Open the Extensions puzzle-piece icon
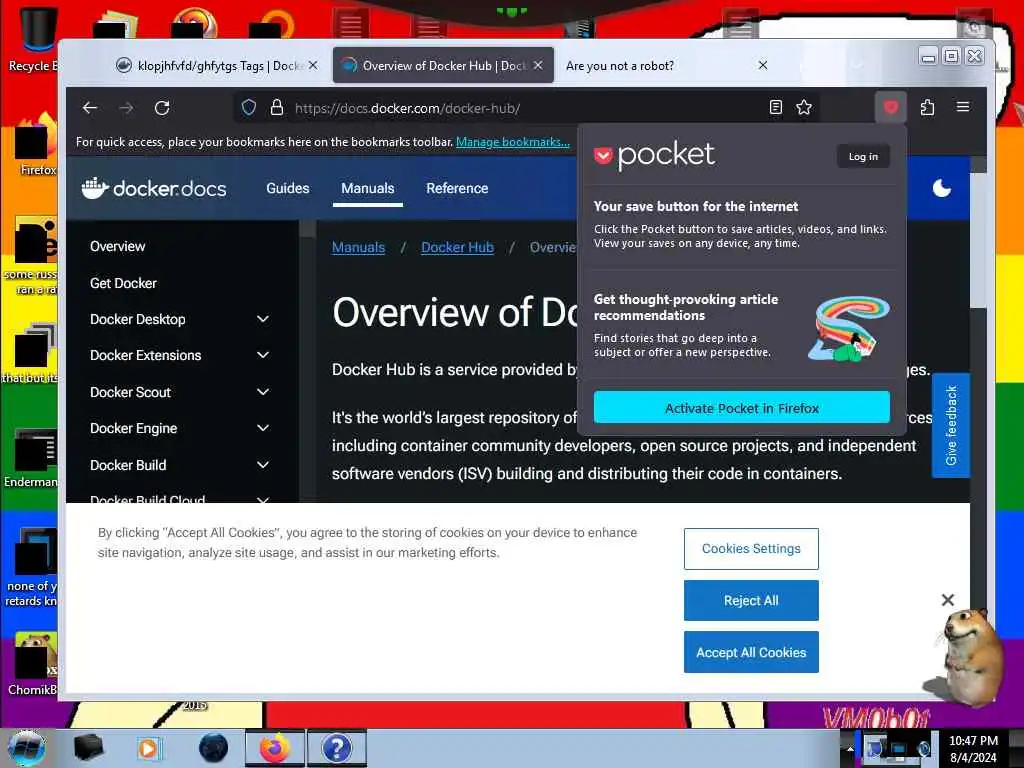This screenshot has height=768, width=1024. pos(927,107)
